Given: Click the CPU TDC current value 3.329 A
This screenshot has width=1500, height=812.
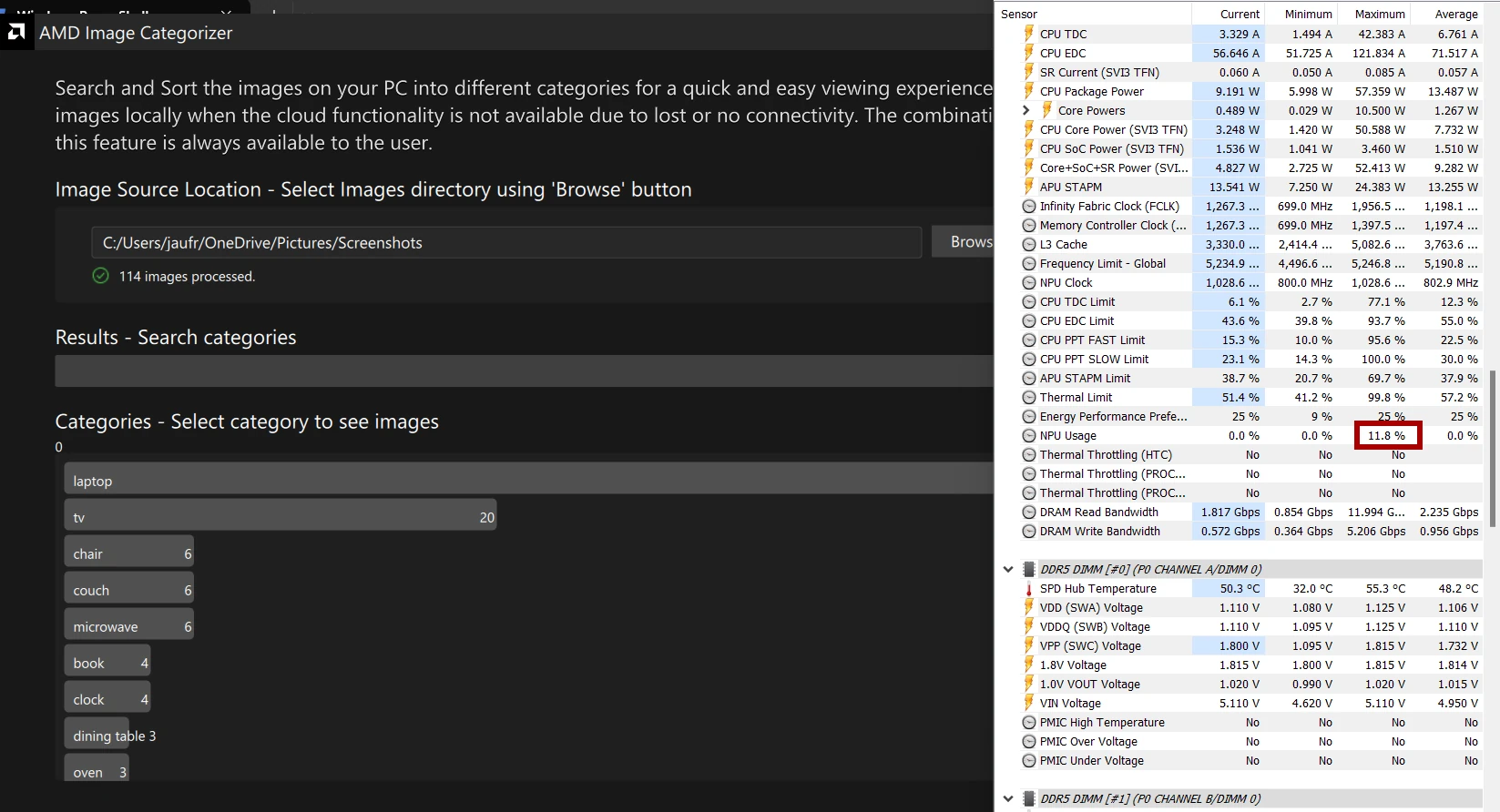Looking at the screenshot, I should 1240,34.
